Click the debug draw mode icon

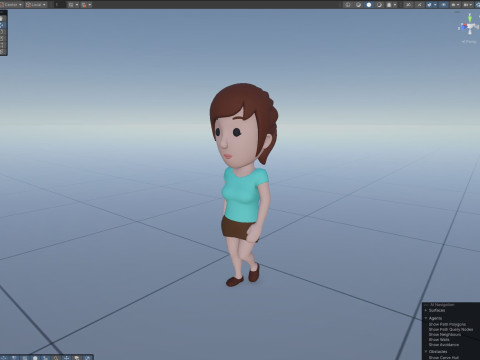point(389,5)
